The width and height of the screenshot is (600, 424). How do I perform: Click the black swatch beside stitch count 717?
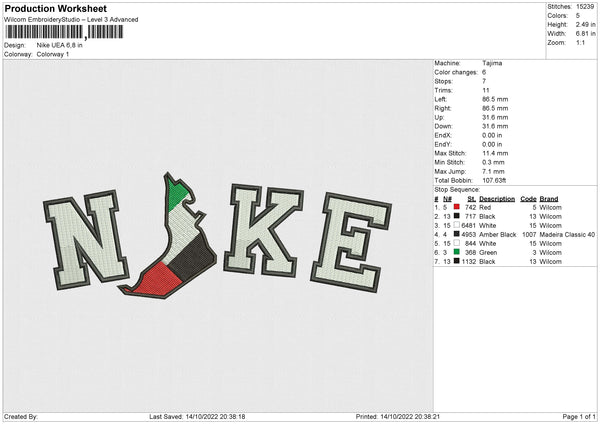[457, 216]
